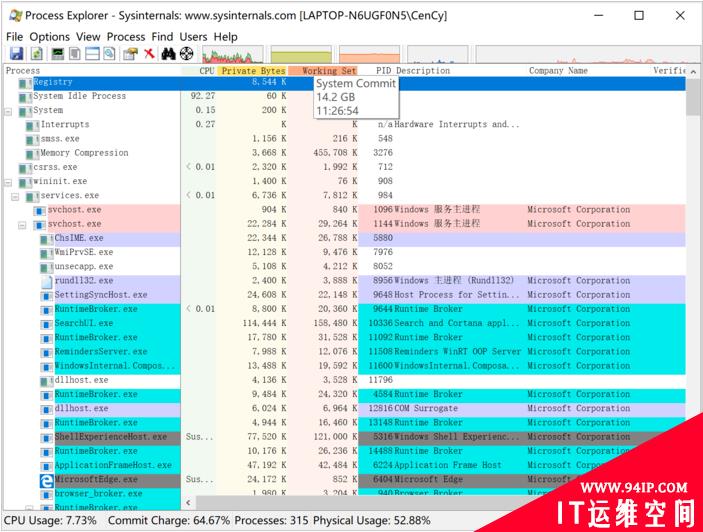Click the binoculars Find Handle icon
The width and height of the screenshot is (703, 532).
point(169,54)
